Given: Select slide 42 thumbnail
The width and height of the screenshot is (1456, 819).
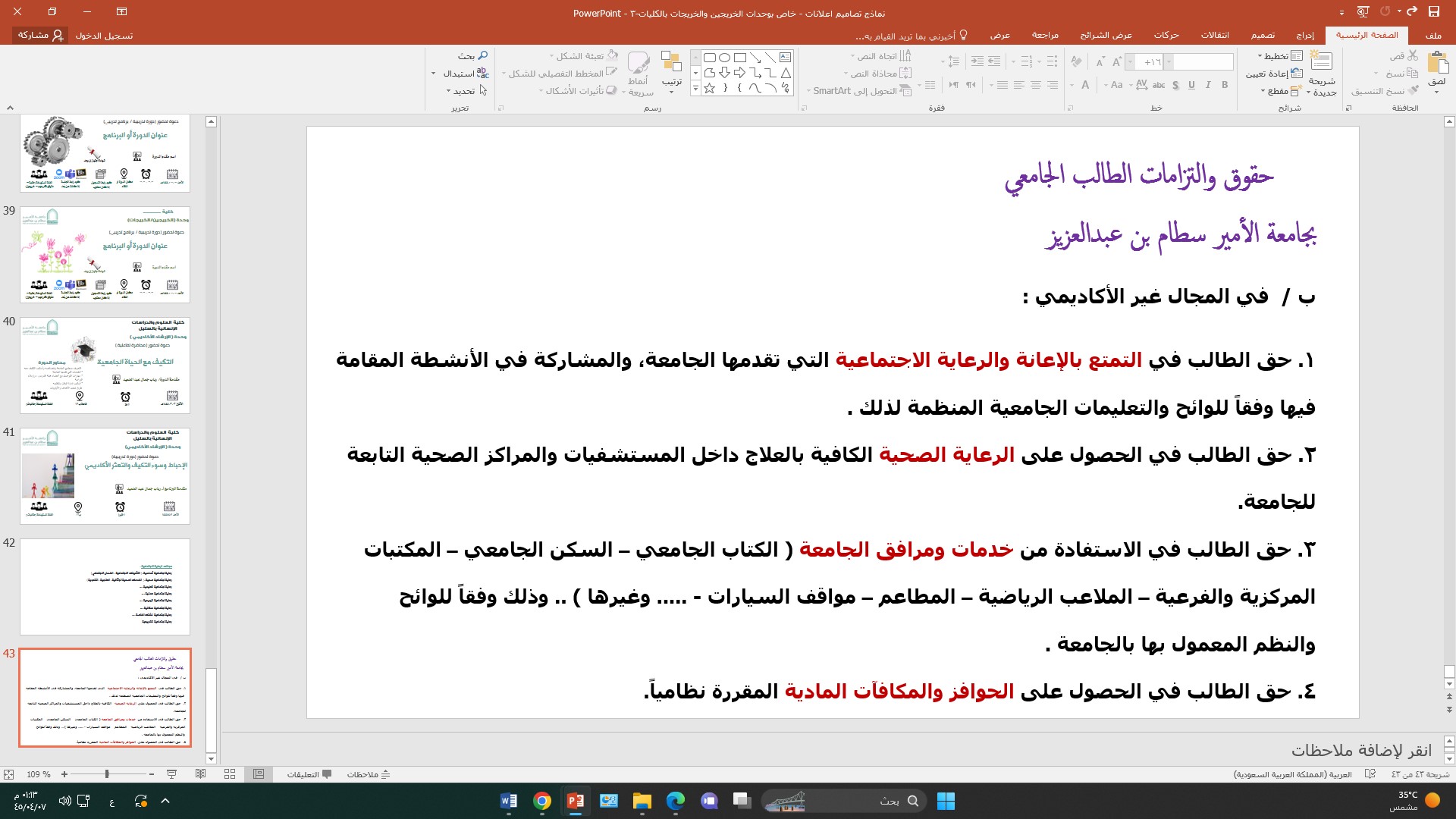Looking at the screenshot, I should tap(105, 587).
